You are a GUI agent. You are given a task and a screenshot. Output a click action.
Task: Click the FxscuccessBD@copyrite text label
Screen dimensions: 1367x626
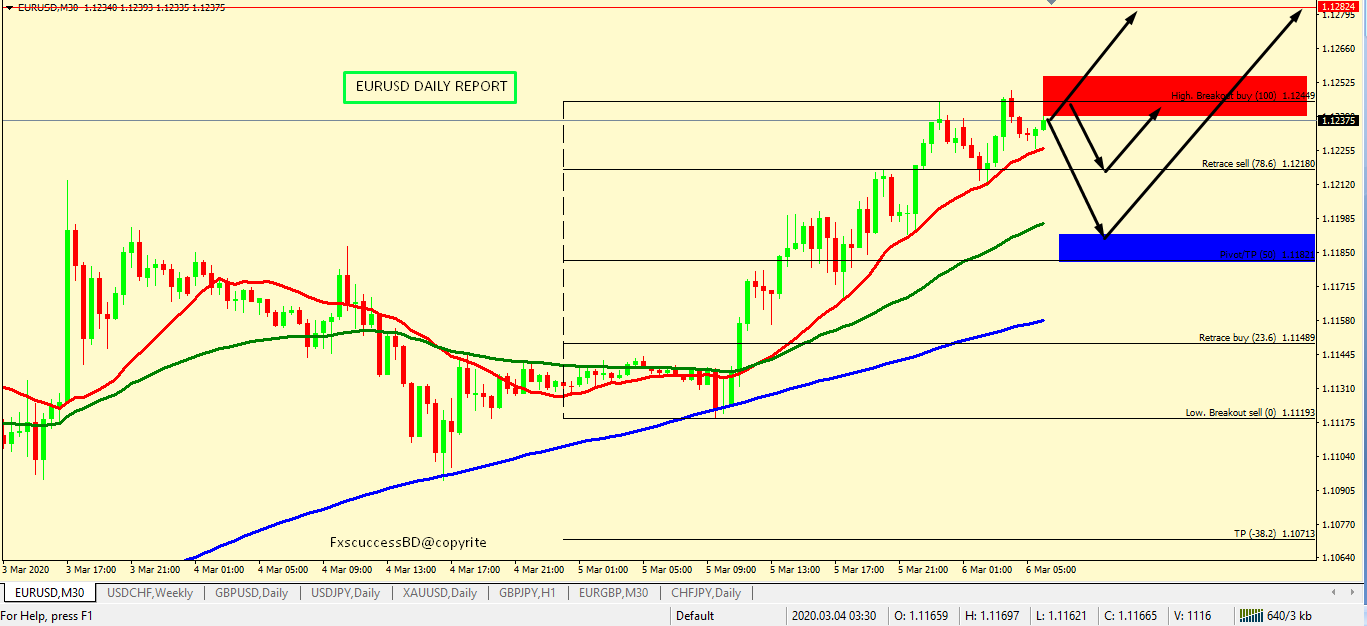408,542
